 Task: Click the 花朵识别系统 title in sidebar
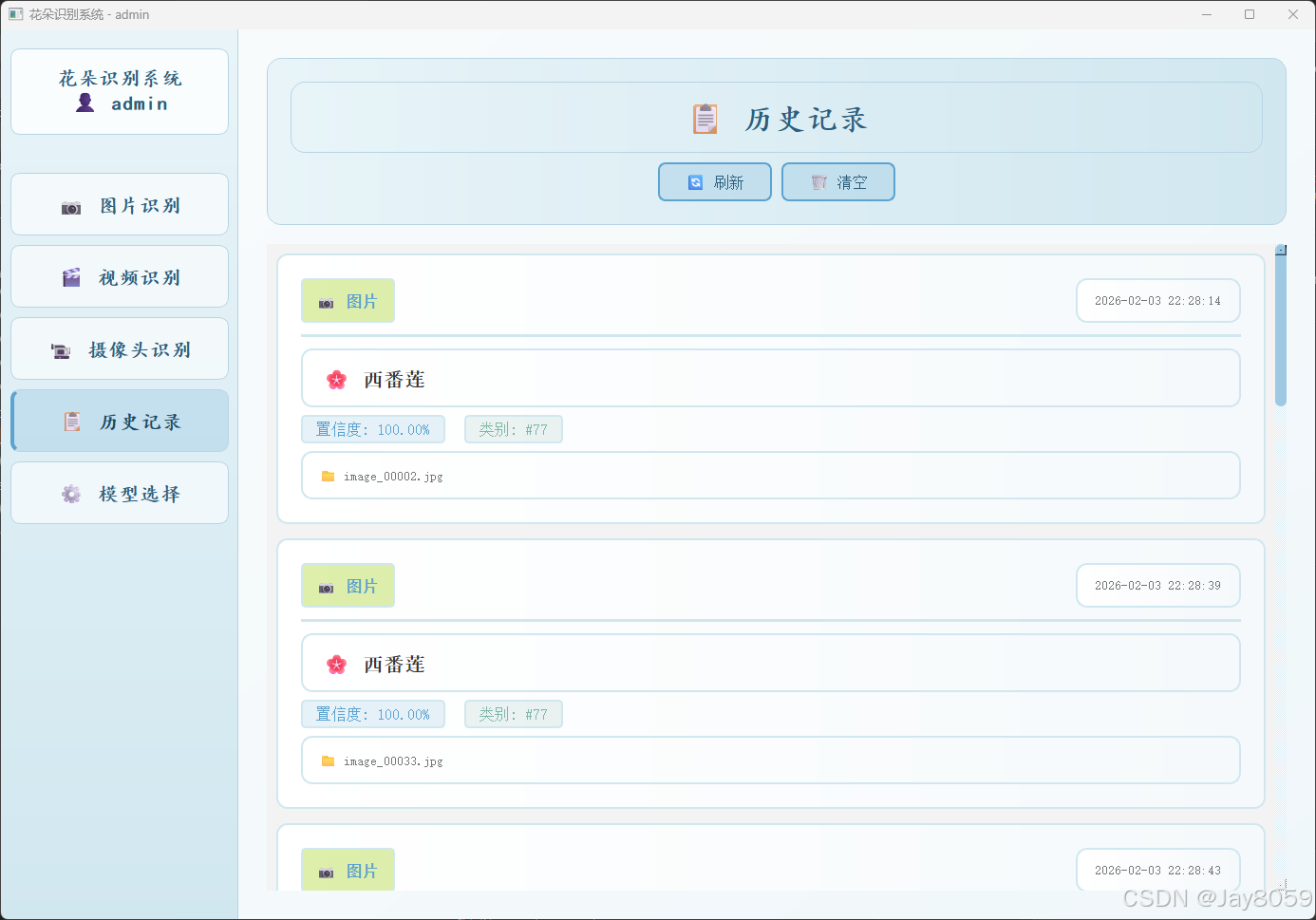pyautogui.click(x=121, y=78)
